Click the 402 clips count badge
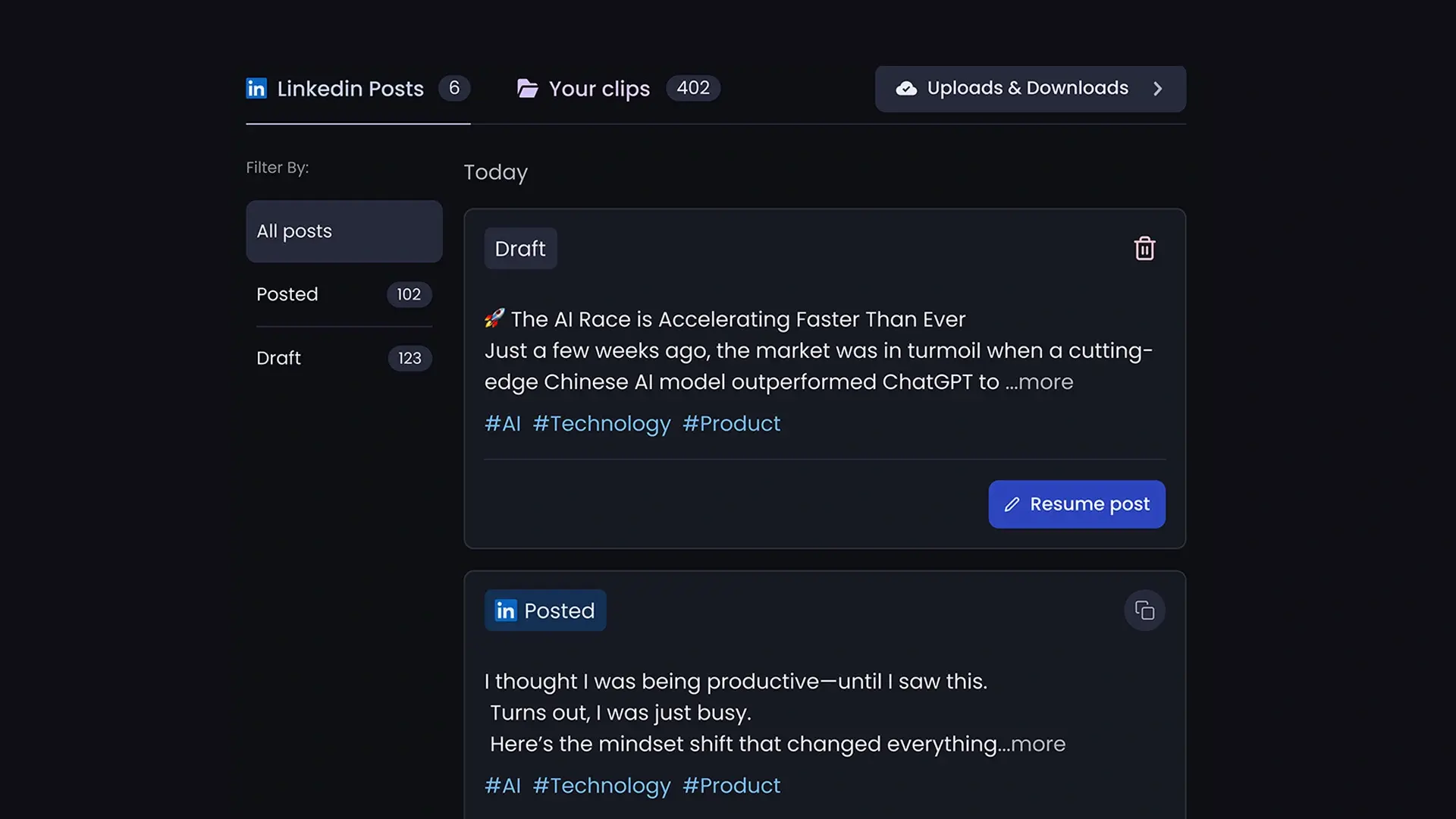The image size is (1456, 819). pyautogui.click(x=693, y=88)
